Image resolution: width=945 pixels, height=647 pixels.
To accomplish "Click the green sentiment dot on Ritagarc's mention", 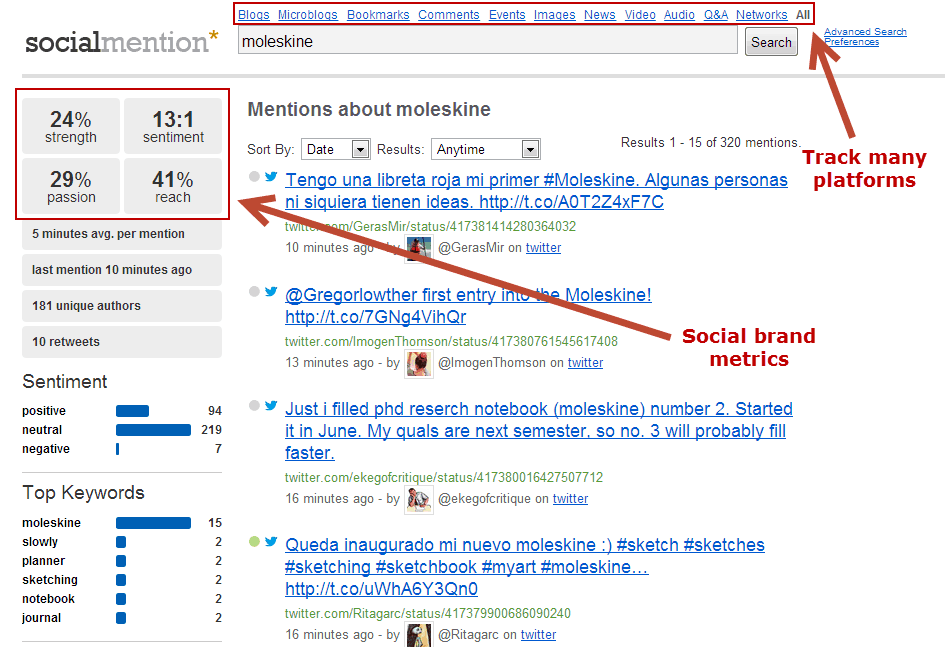I will [x=254, y=542].
